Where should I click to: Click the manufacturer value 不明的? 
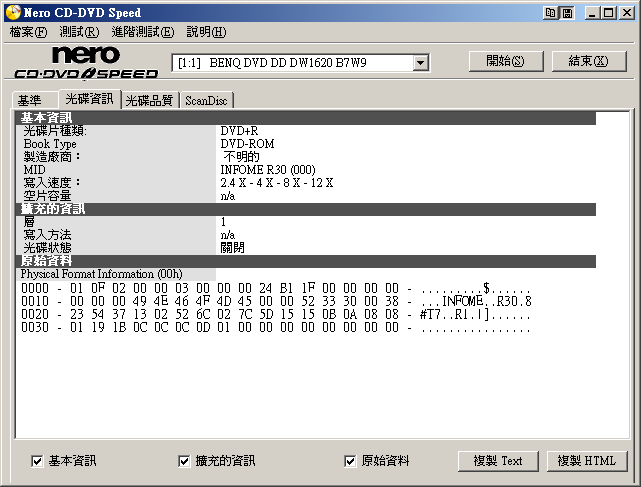(242, 157)
